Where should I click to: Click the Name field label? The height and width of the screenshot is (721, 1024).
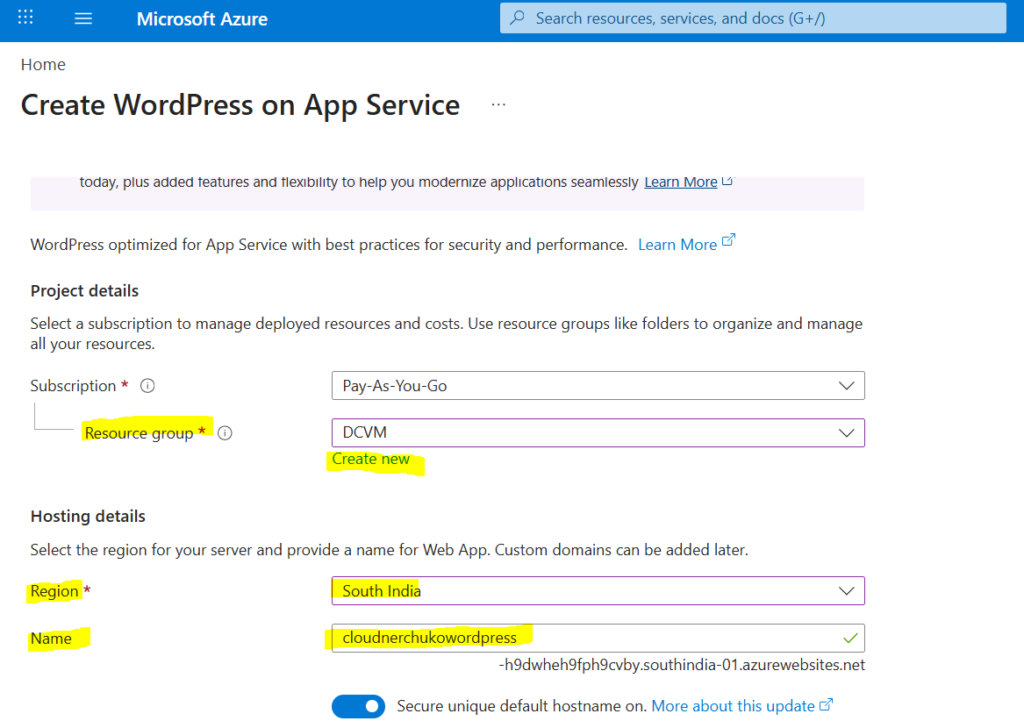[51, 638]
